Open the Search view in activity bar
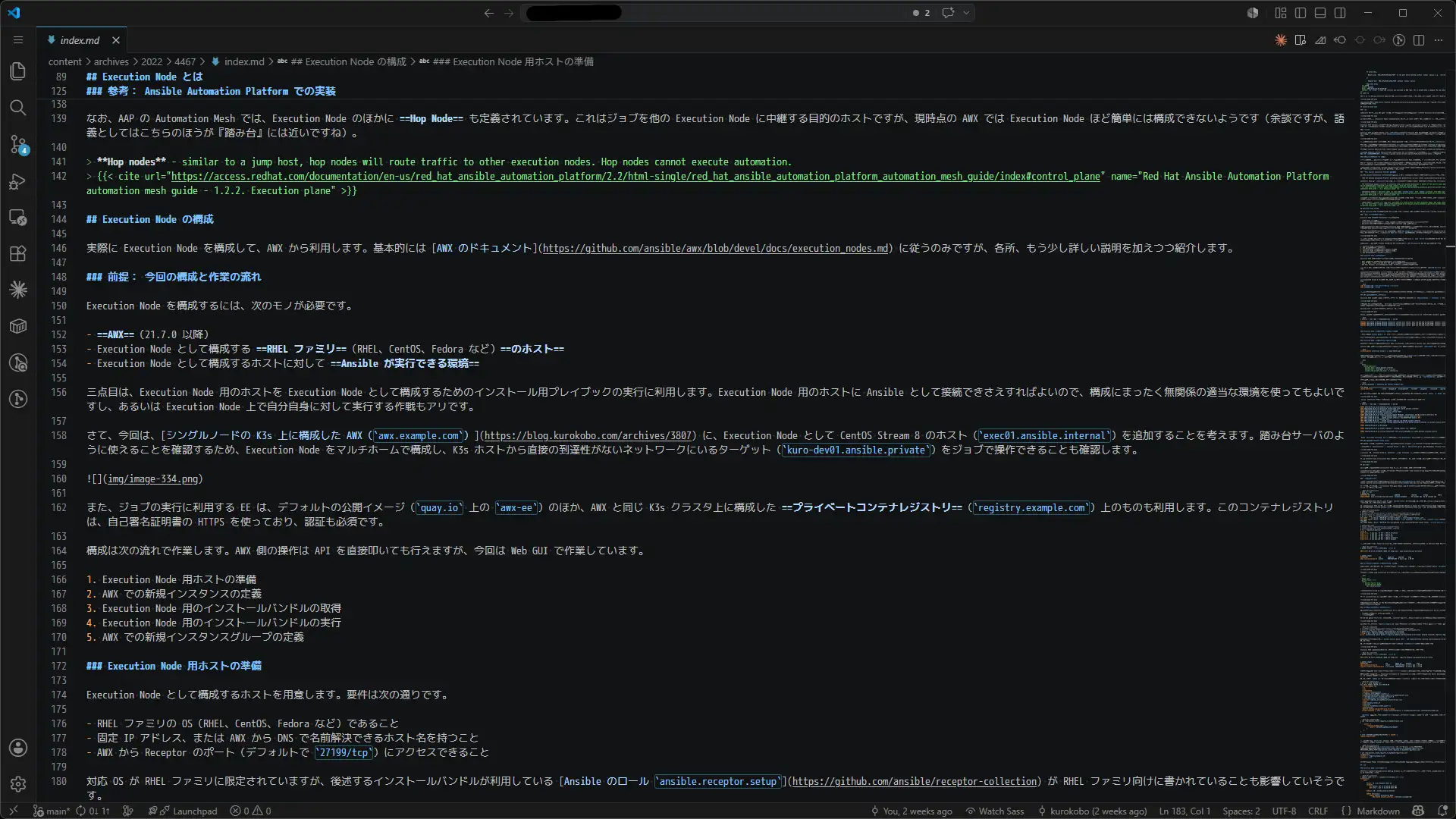 point(18,108)
